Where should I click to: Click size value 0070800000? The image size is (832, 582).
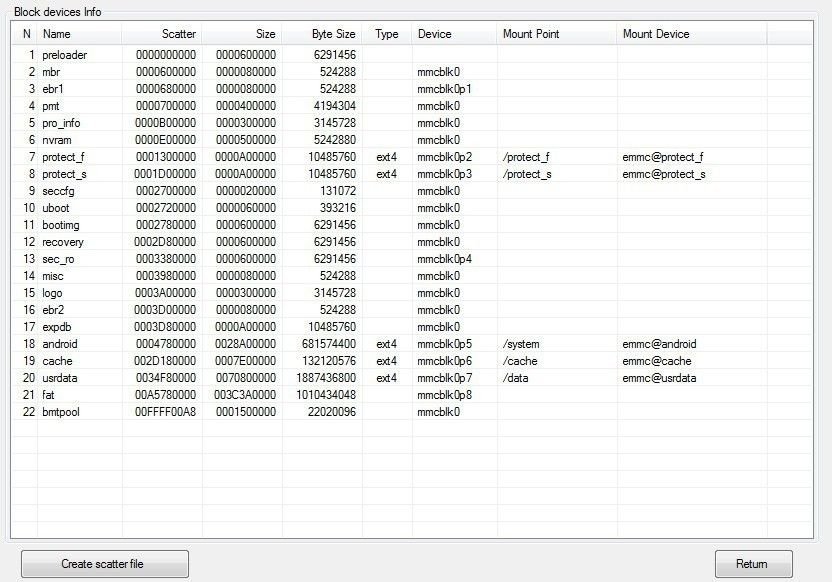(x=246, y=378)
